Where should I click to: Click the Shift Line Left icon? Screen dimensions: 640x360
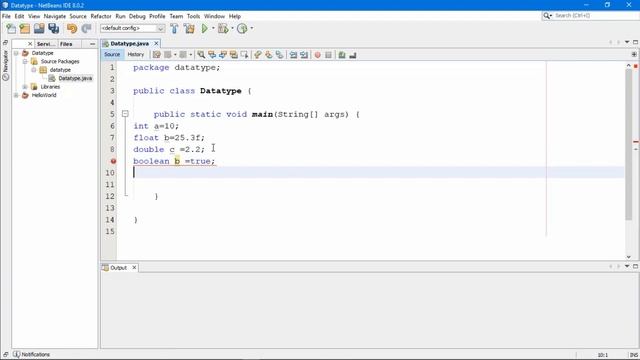click(293, 55)
